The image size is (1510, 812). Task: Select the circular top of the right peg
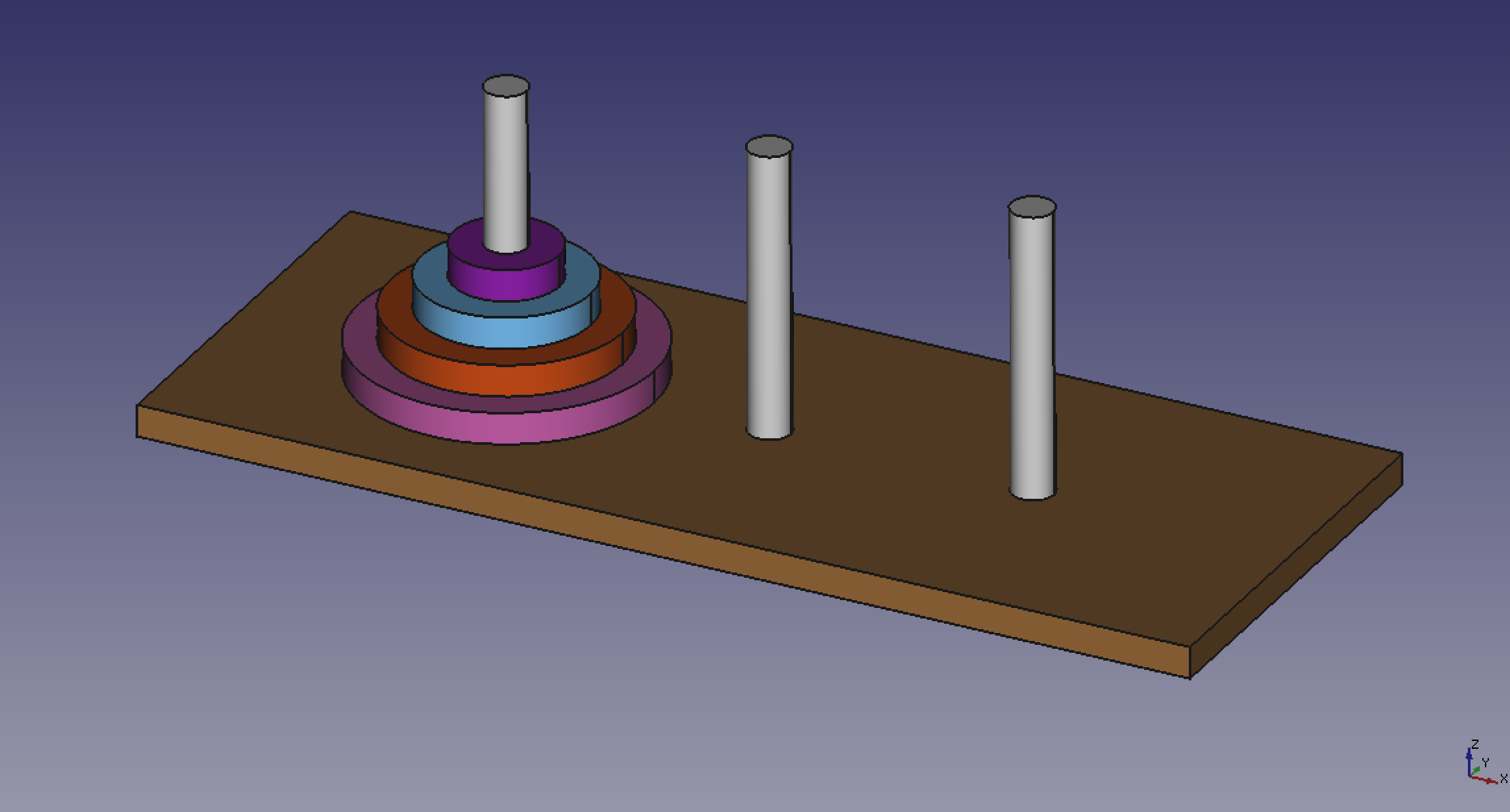pos(1032,207)
